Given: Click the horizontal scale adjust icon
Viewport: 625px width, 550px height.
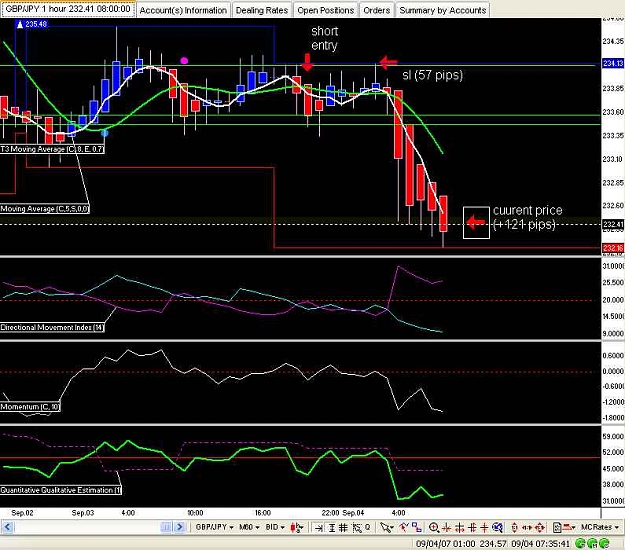Looking at the screenshot, I should click(x=527, y=528).
